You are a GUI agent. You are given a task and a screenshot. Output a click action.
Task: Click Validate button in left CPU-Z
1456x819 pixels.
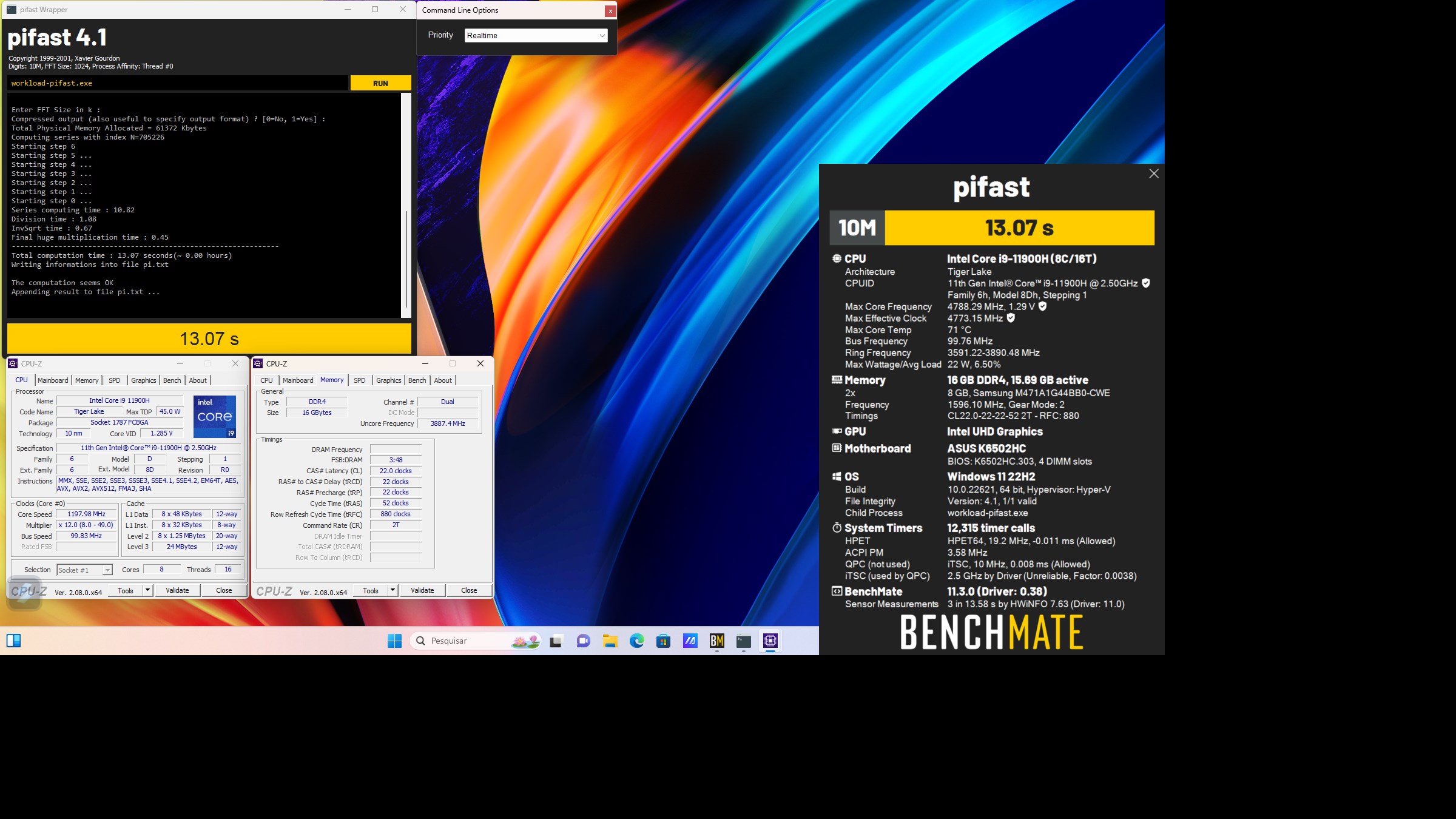pyautogui.click(x=177, y=590)
